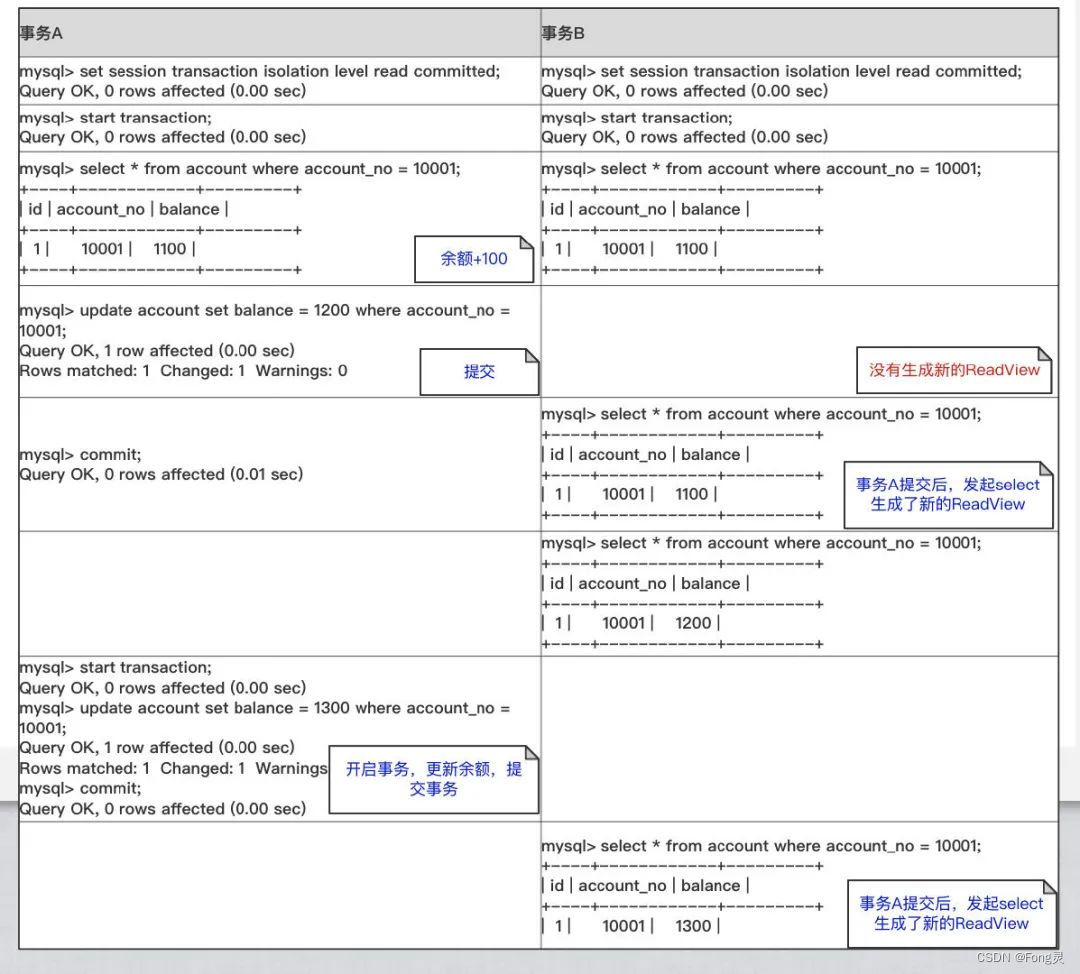1080x974 pixels.
Task: Select the 提交 note box
Action: coord(479,372)
